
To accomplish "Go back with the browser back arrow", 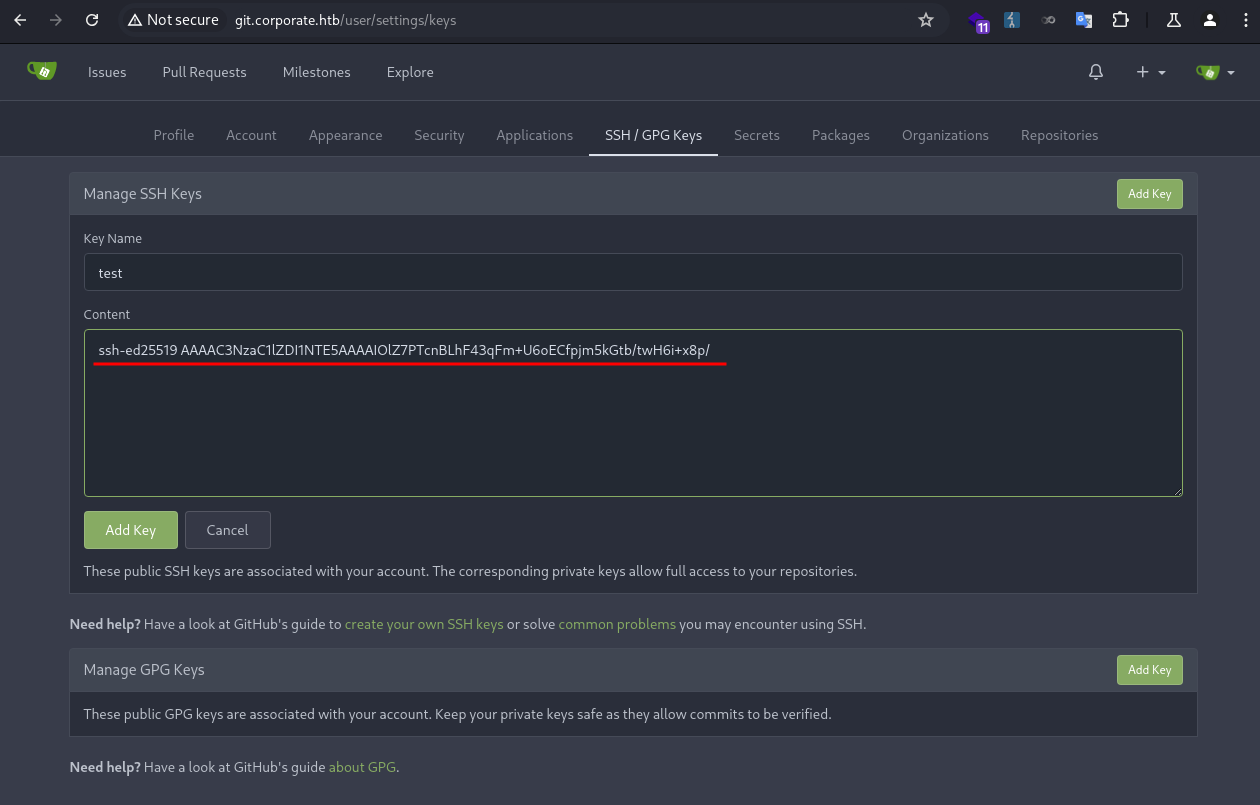I will tap(20, 20).
